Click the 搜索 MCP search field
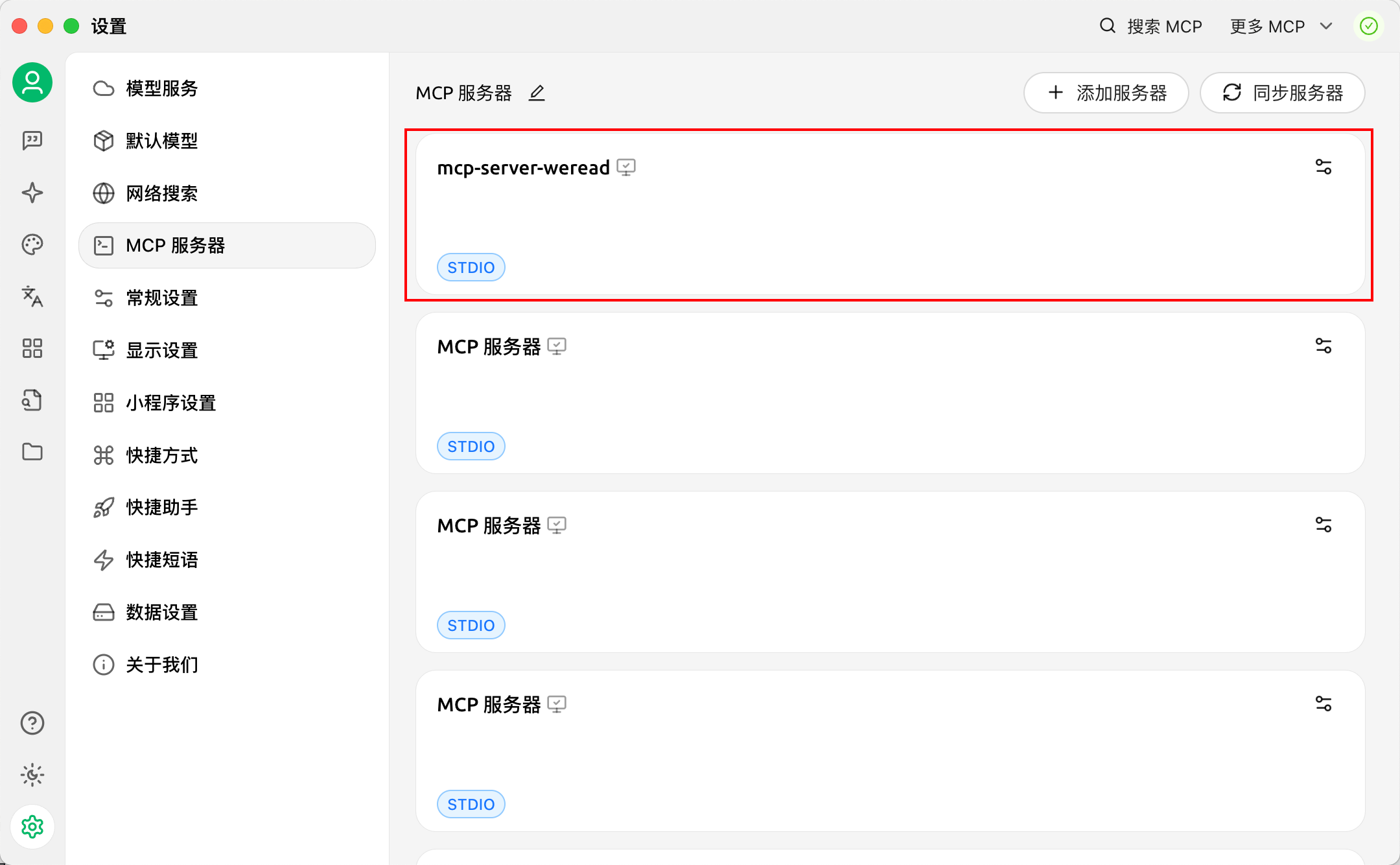 tap(1151, 27)
